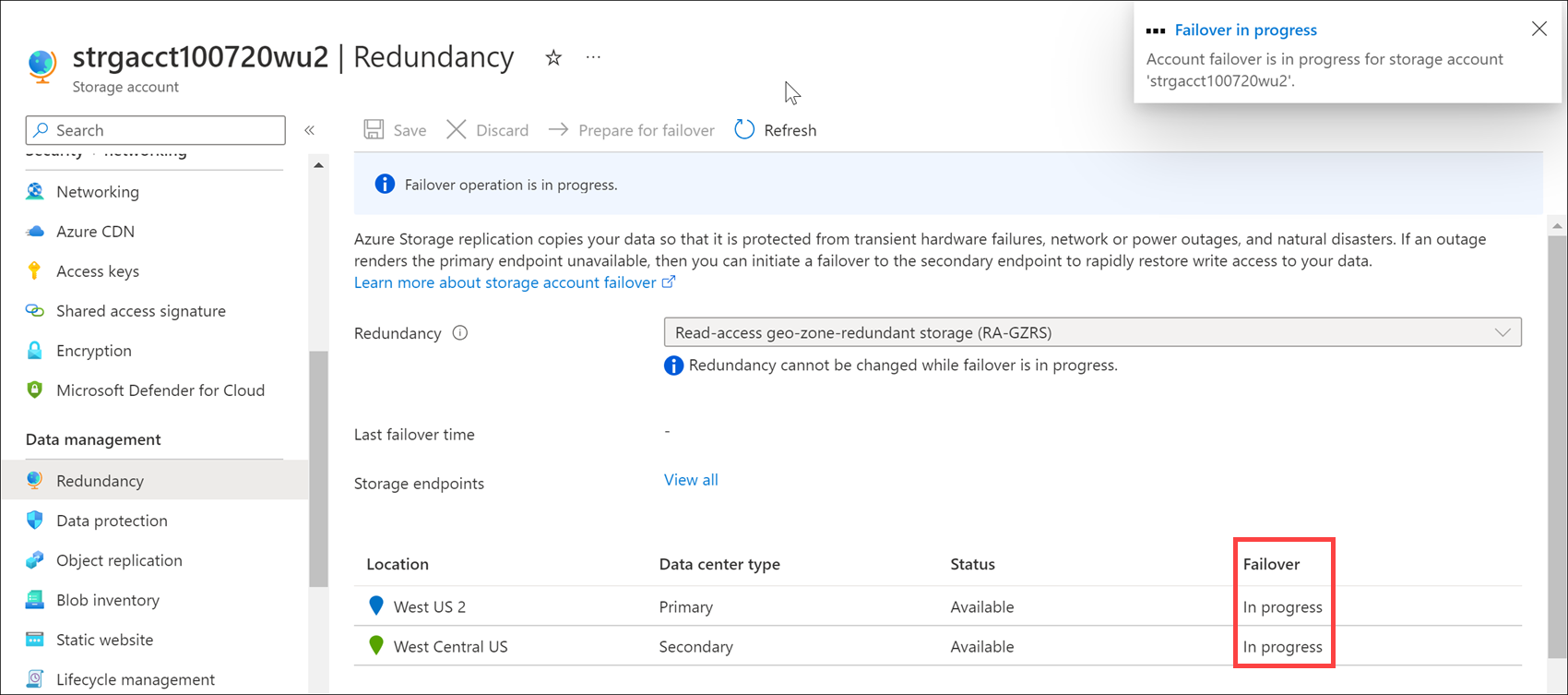The width and height of the screenshot is (1568, 695).
Task: Click Prepare for failover button
Action: pos(632,130)
